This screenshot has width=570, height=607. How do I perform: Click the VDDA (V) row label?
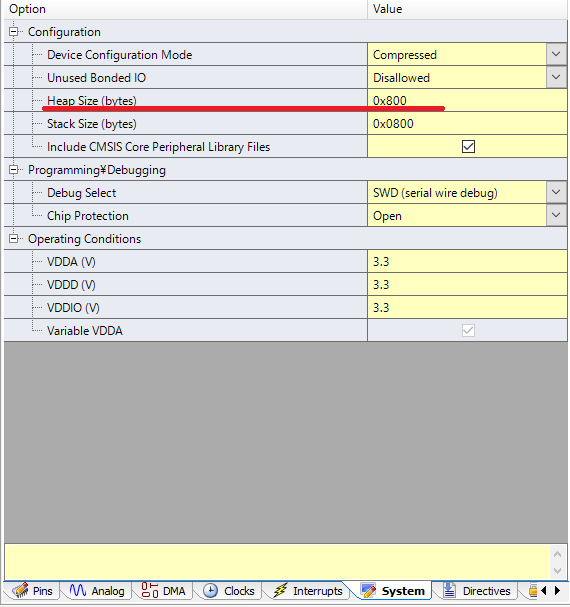pyautogui.click(x=71, y=262)
